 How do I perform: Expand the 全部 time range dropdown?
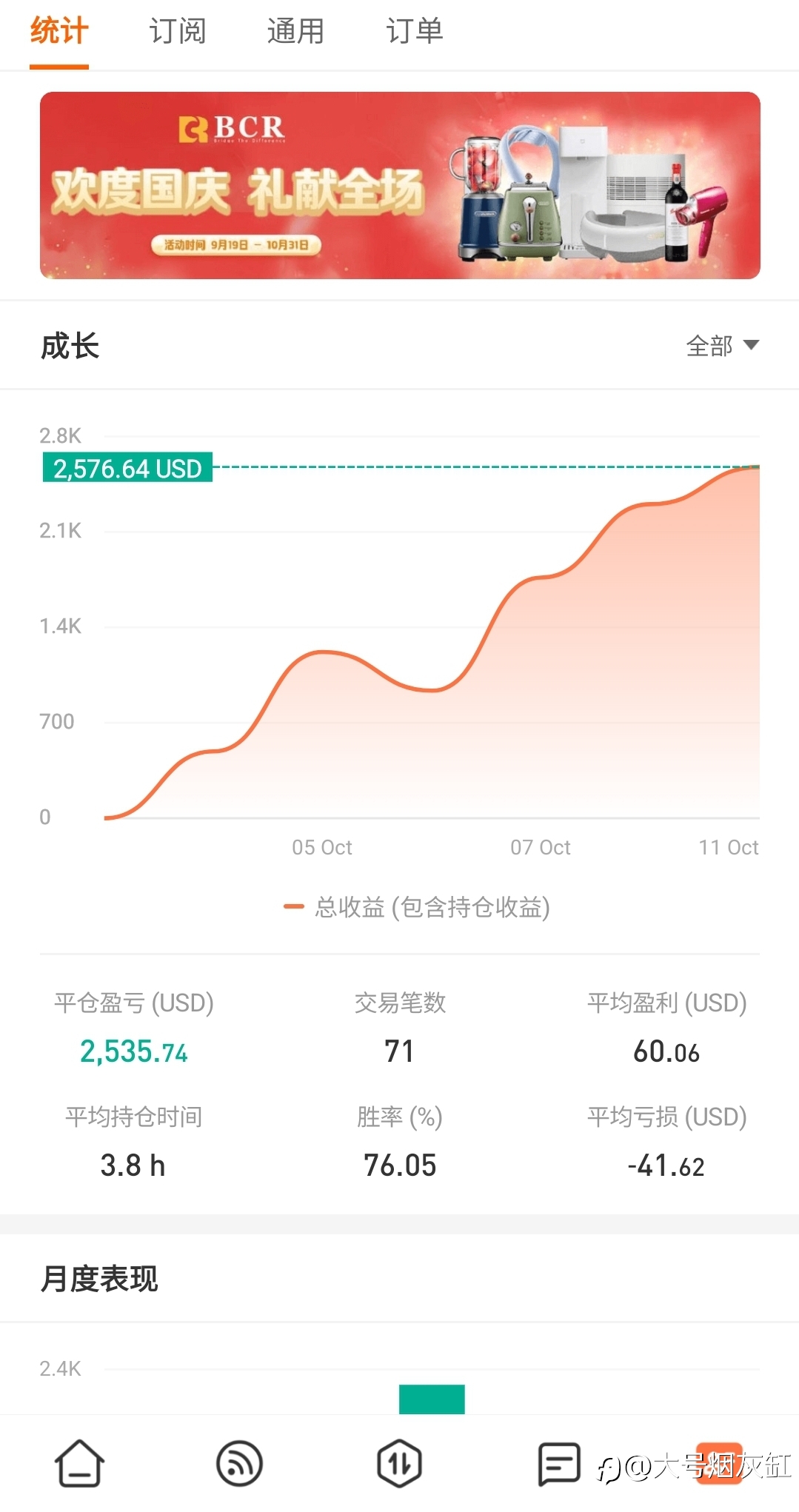722,346
